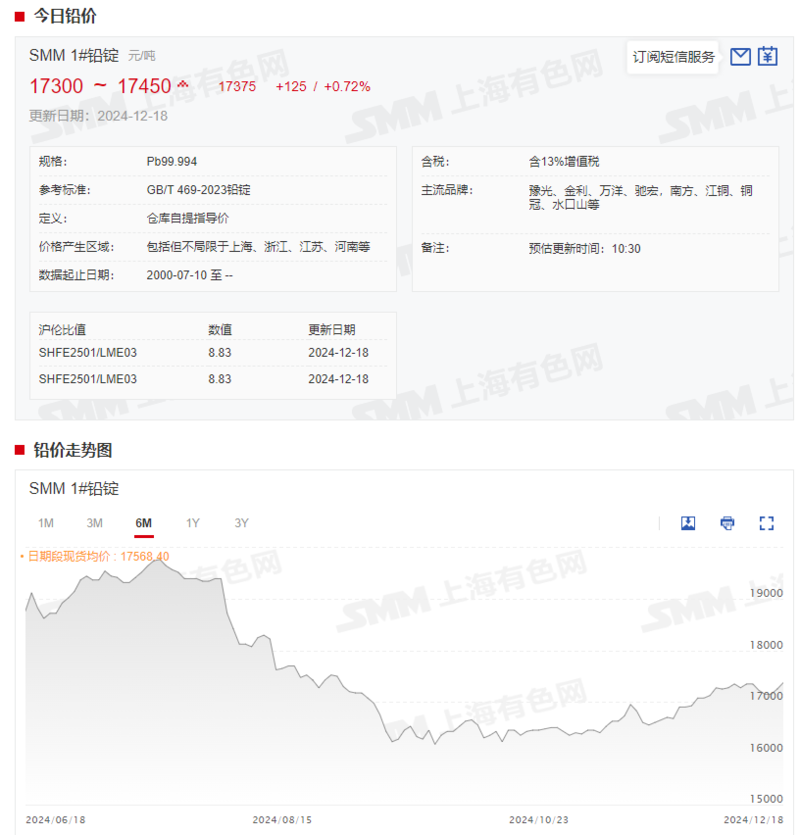Switch chart to 3Y range
This screenshot has height=835, width=800.
pyautogui.click(x=241, y=523)
